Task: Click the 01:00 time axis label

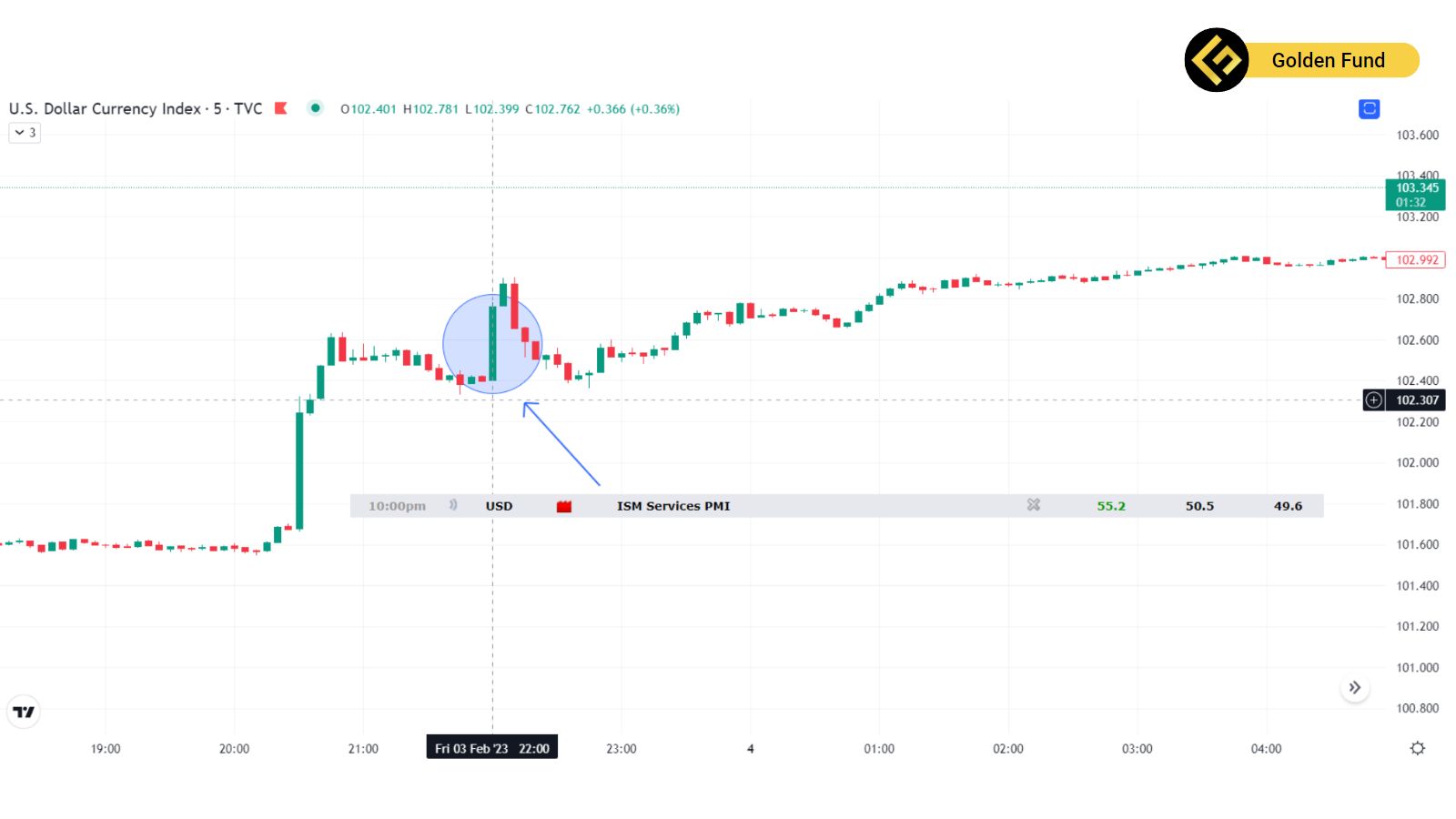Action: pos(879,749)
